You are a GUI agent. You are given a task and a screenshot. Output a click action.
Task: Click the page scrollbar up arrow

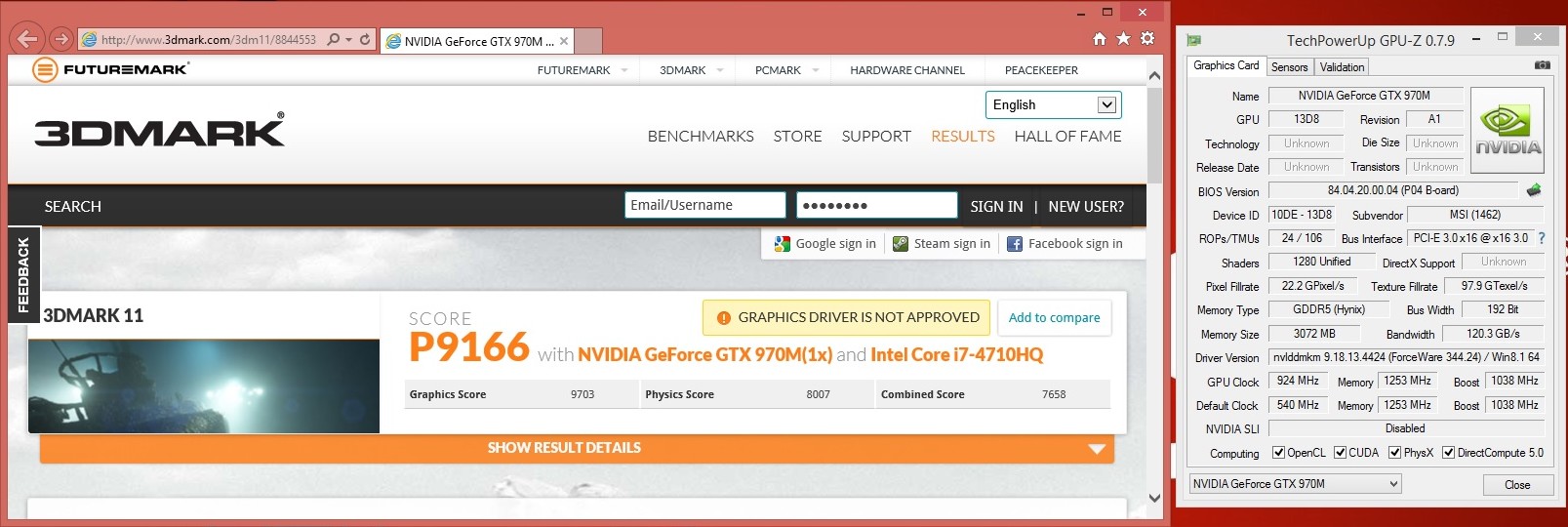[x=1154, y=75]
